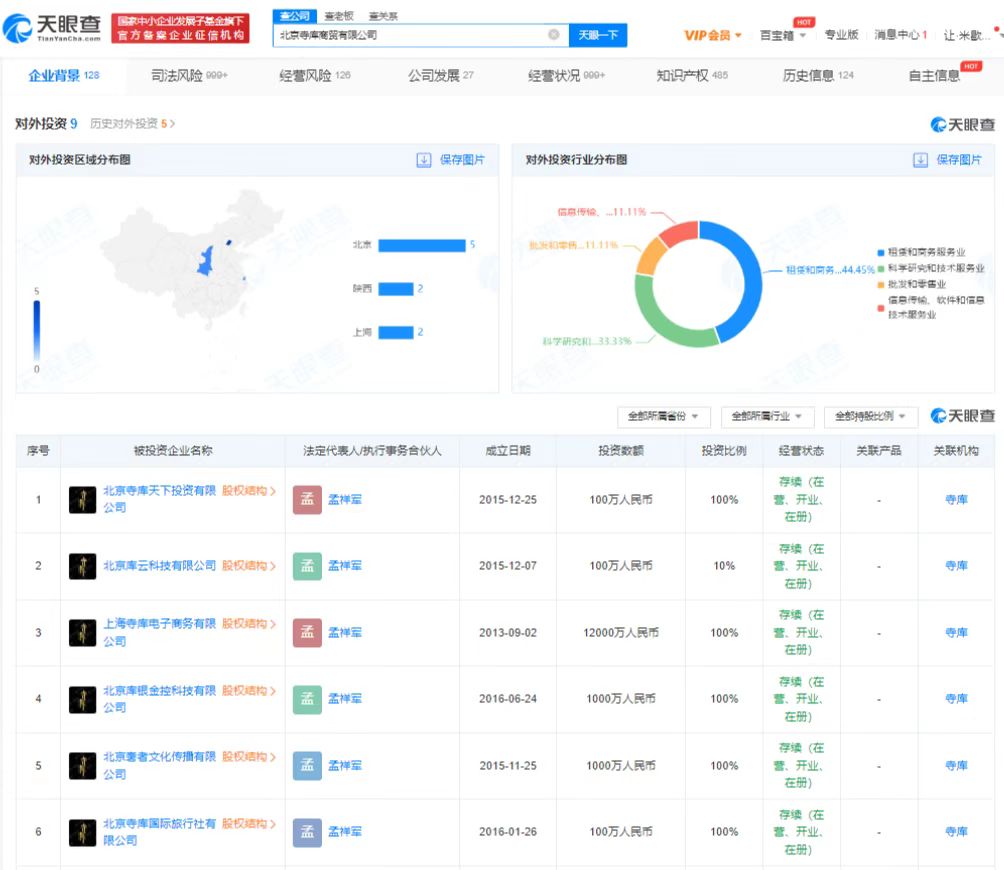Select the 查老板 search tab
This screenshot has width=1004, height=870.
[339, 16]
